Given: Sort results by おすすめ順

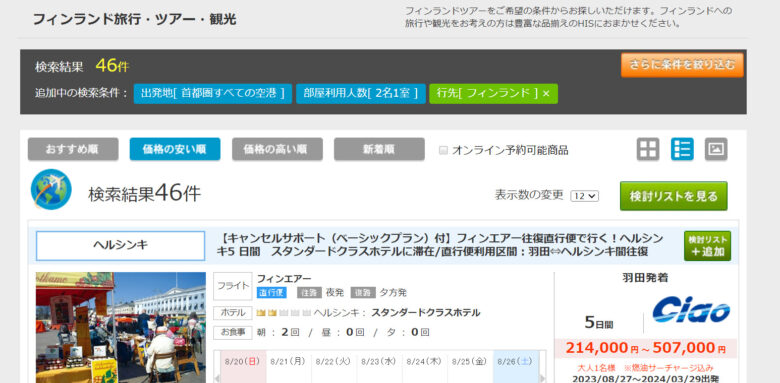Looking at the screenshot, I should tap(73, 149).
